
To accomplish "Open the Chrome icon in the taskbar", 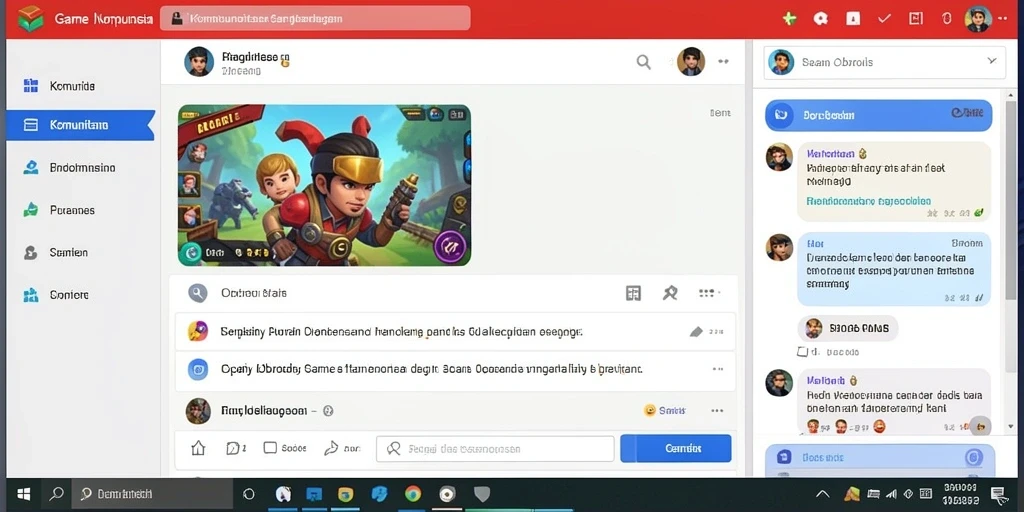I will point(413,494).
